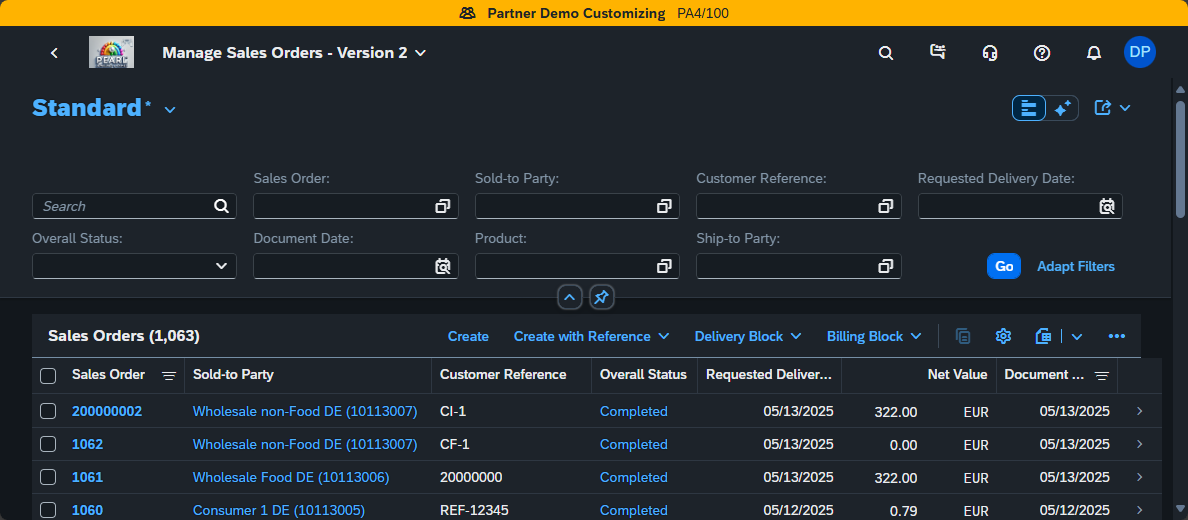Click the Sales Order filter input field

(343, 206)
